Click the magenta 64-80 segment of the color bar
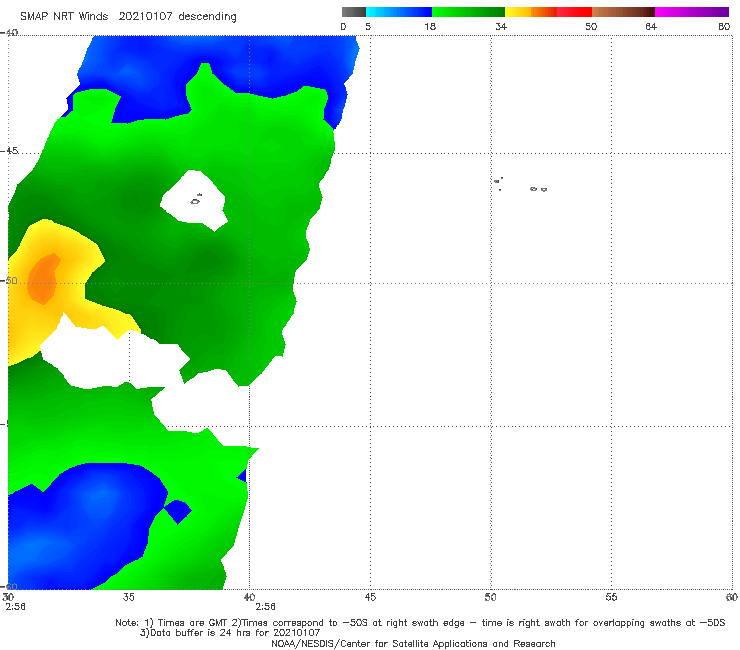This screenshot has width=740, height=650. [x=692, y=12]
